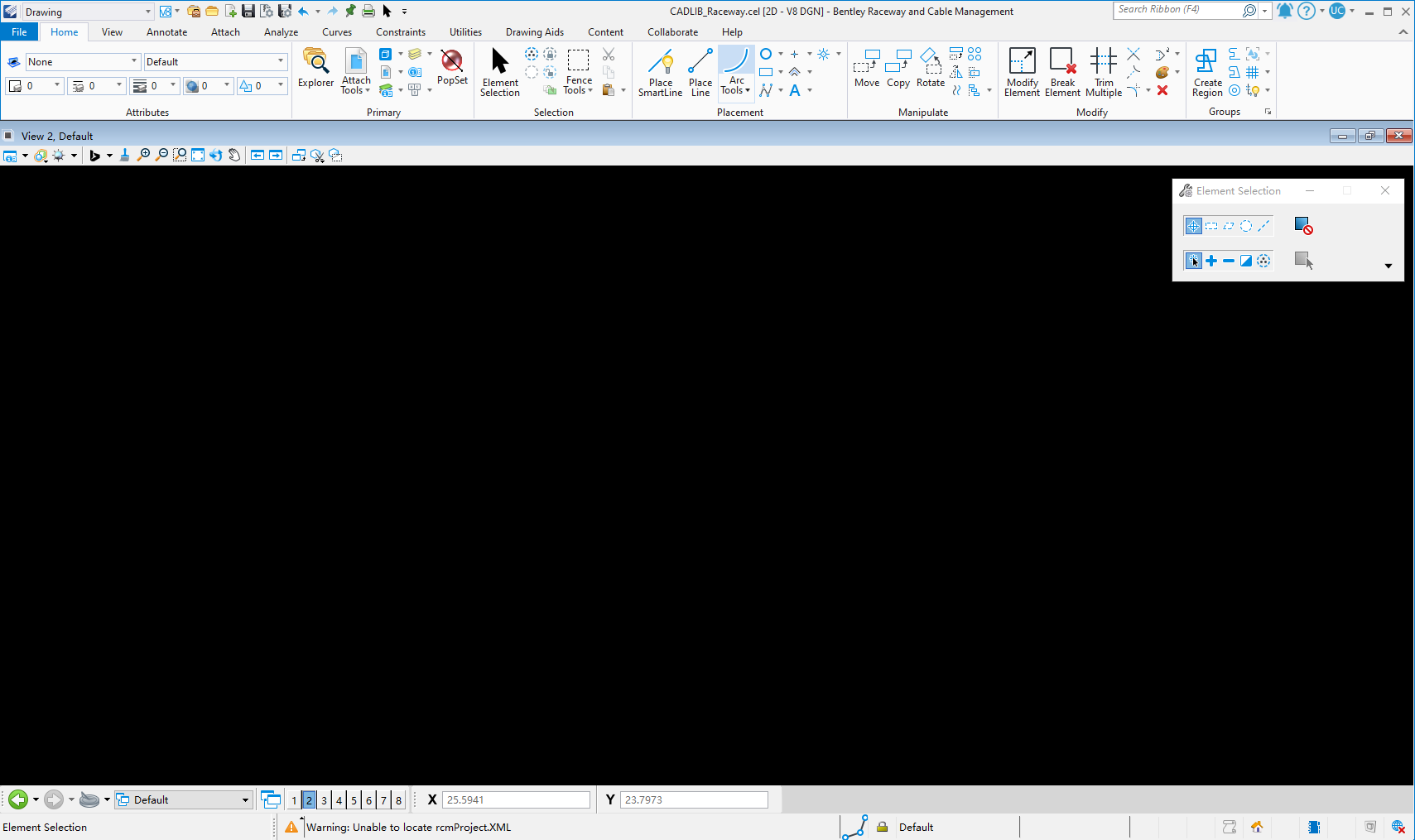Click the X coordinate field
1415x840 pixels.
[x=516, y=799]
